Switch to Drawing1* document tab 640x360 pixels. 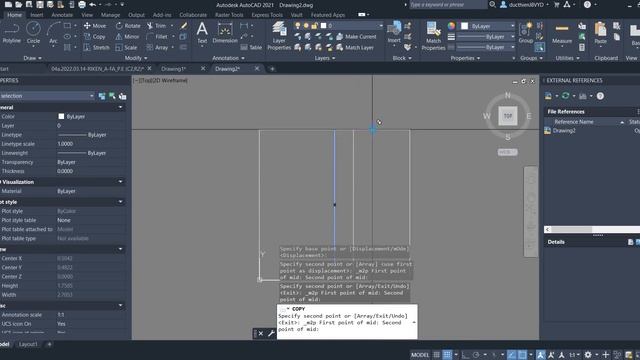coord(173,69)
